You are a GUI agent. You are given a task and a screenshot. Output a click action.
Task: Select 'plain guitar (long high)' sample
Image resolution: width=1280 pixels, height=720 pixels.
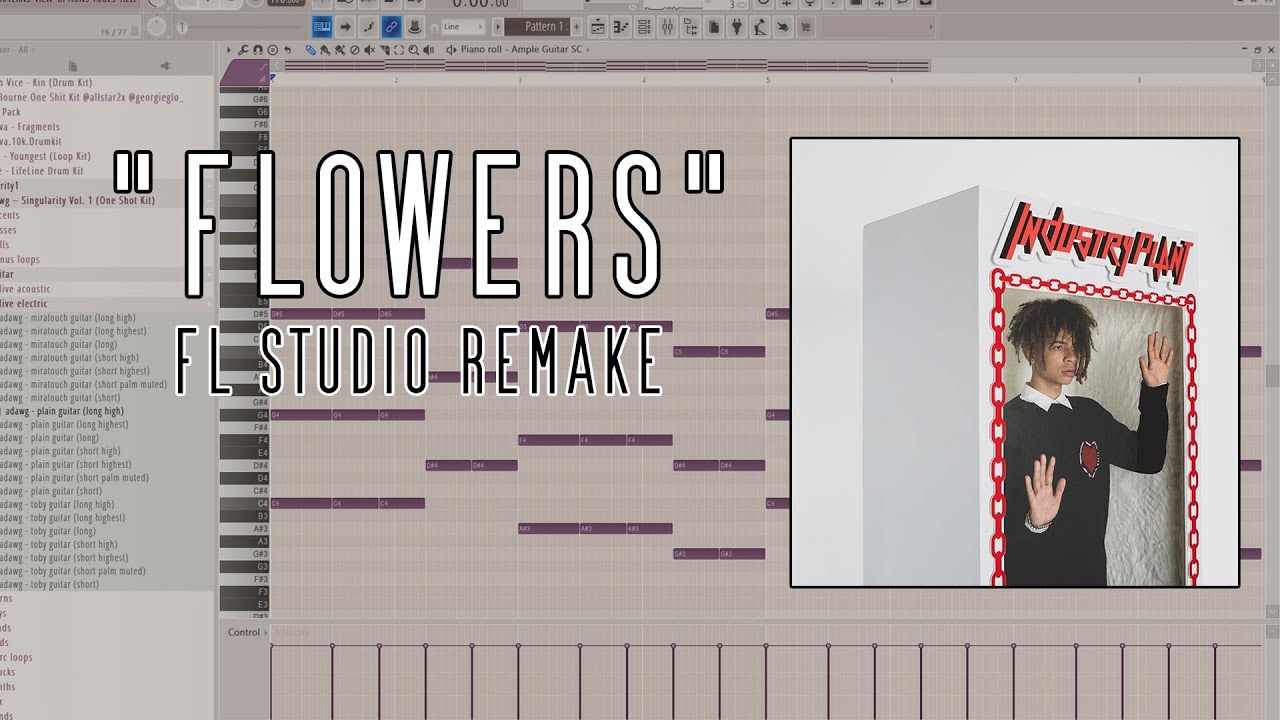pos(62,411)
